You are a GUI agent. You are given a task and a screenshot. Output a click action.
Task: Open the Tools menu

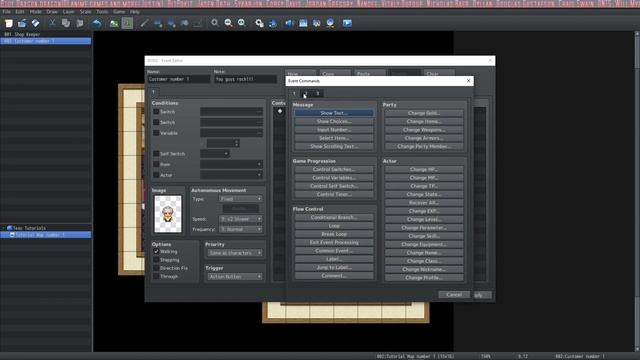click(x=102, y=12)
